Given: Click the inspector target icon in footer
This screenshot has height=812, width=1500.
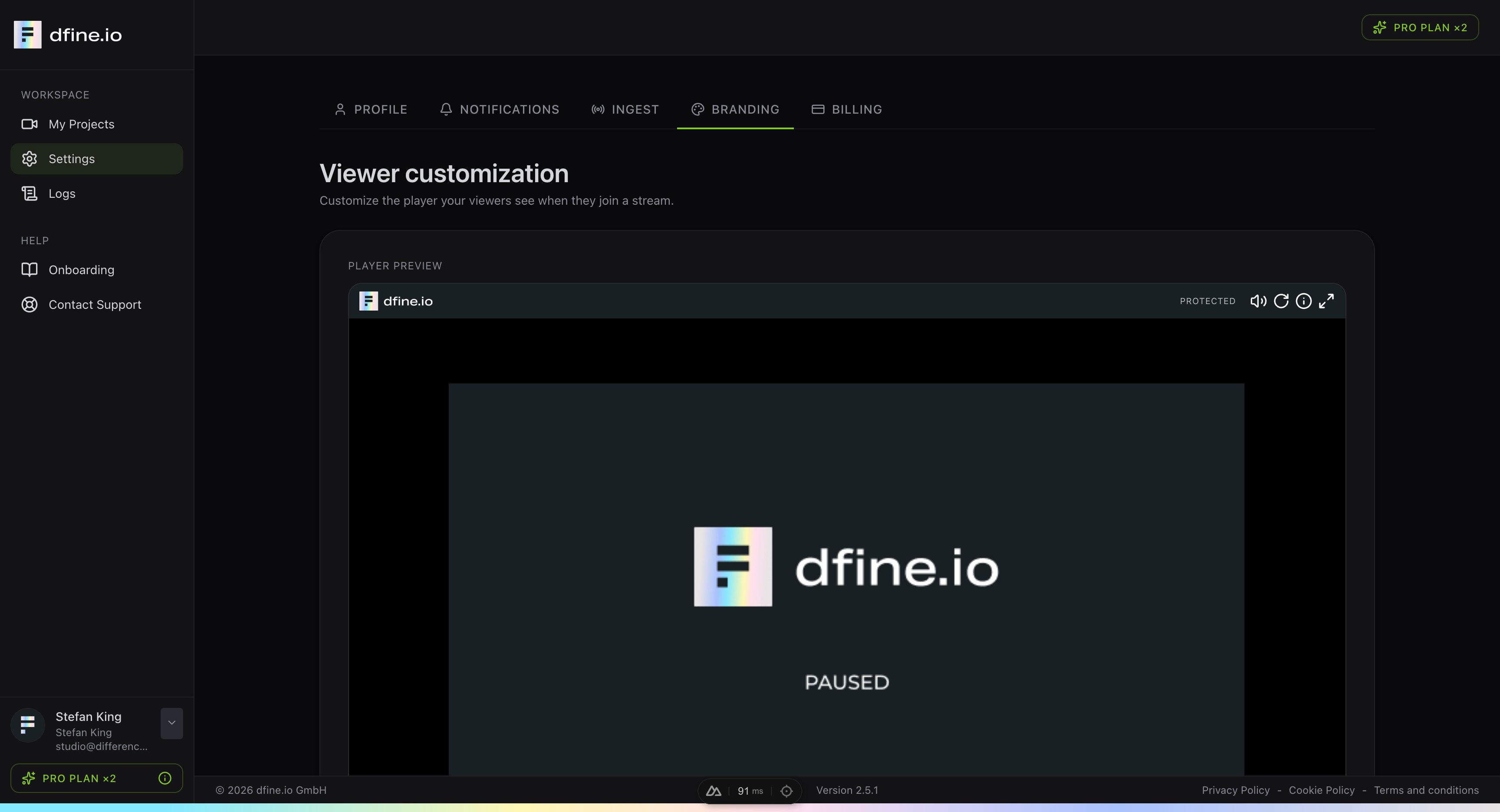Looking at the screenshot, I should point(787,791).
